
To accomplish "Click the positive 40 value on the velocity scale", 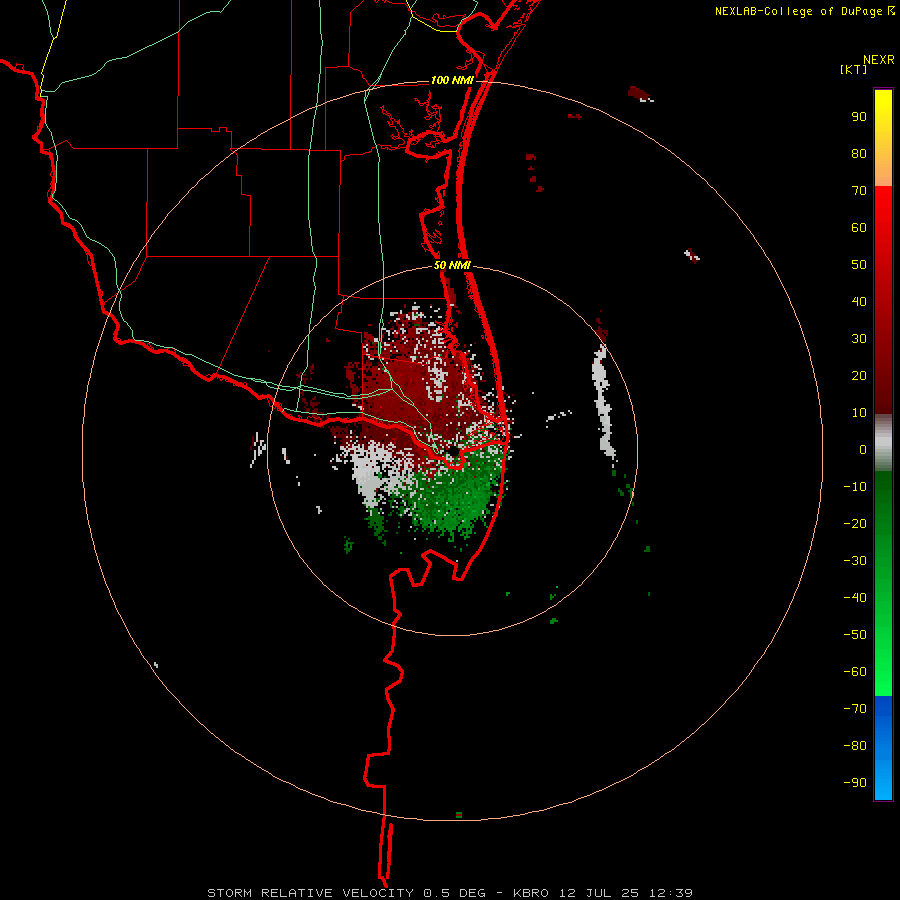I will [x=859, y=302].
